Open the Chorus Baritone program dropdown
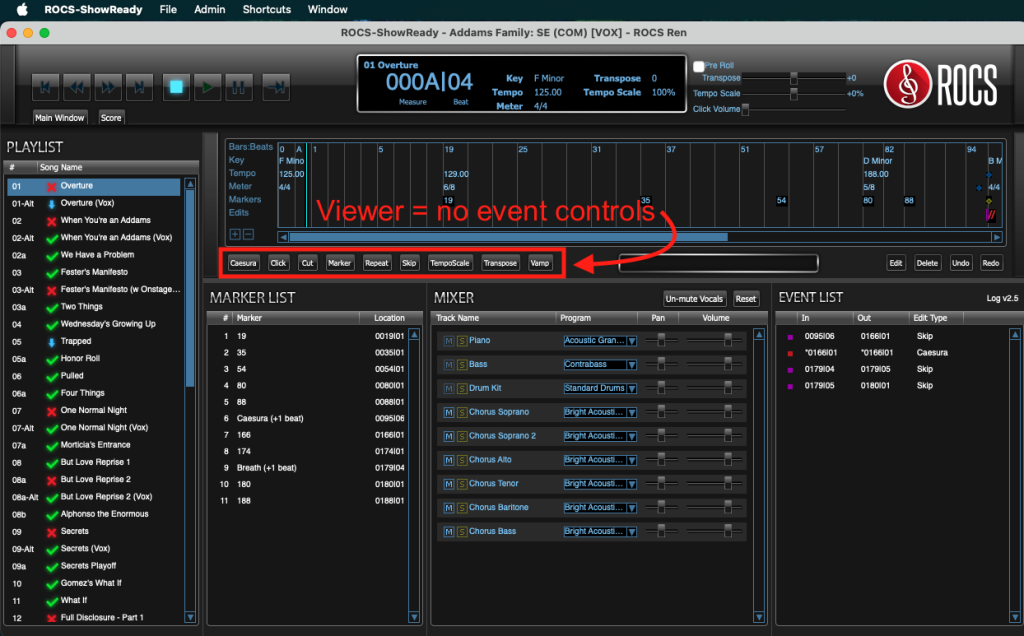The width and height of the screenshot is (1024, 636). (x=632, y=508)
